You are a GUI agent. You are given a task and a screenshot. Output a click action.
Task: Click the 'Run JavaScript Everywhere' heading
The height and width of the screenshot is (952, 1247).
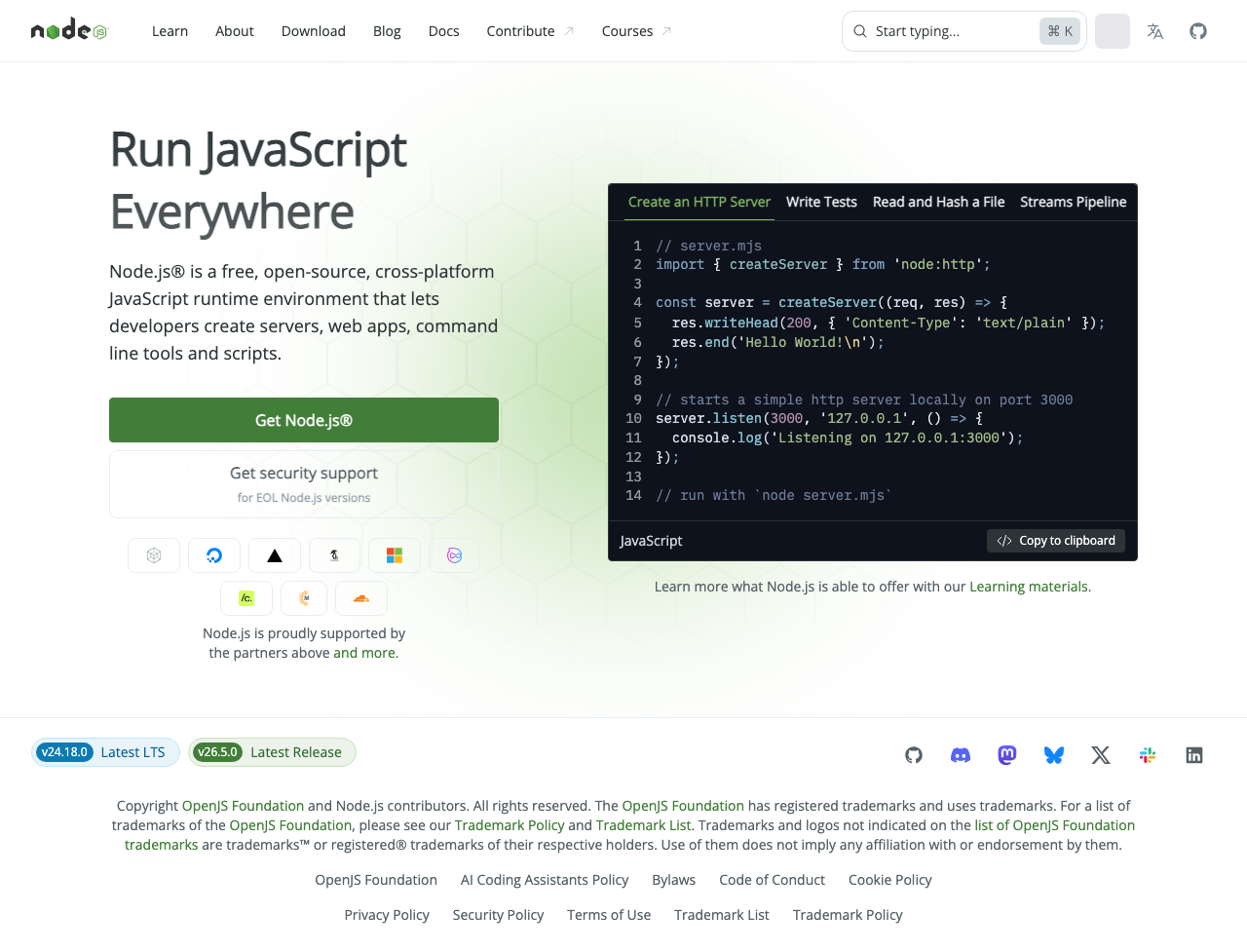(258, 180)
